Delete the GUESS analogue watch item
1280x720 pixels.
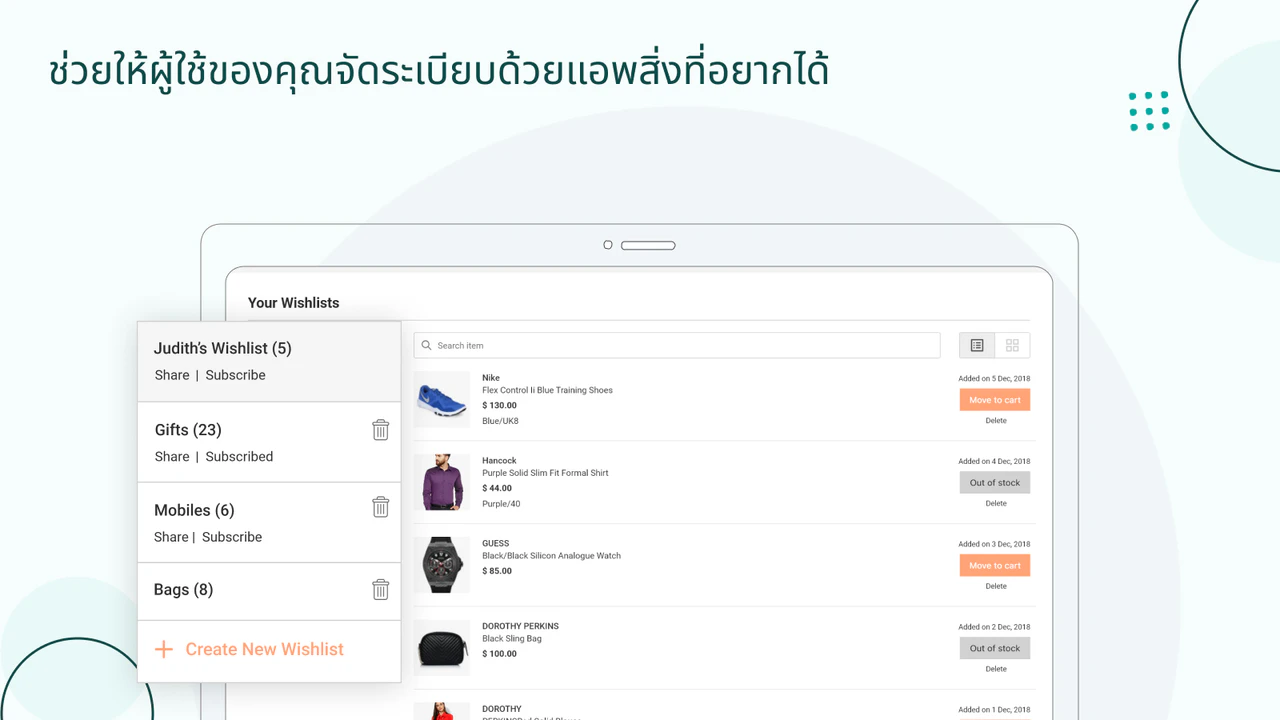(x=996, y=587)
